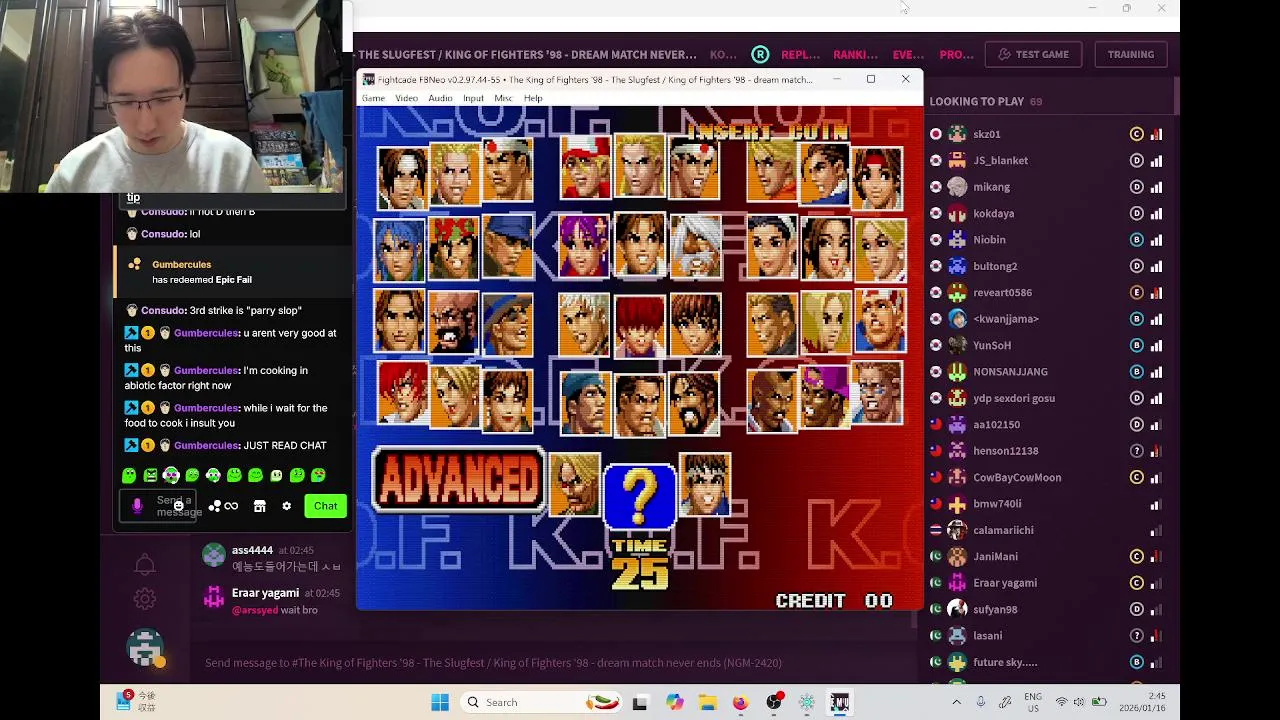Focus the Fightcade channel message input
1280x720 pixels.
[x=555, y=662]
